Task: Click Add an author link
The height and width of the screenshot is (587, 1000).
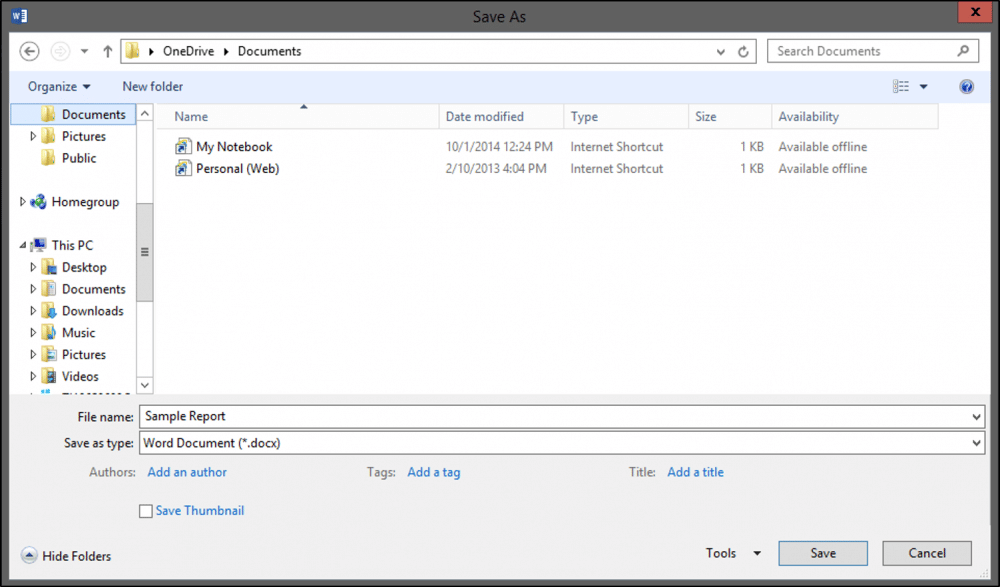Action: (187, 472)
